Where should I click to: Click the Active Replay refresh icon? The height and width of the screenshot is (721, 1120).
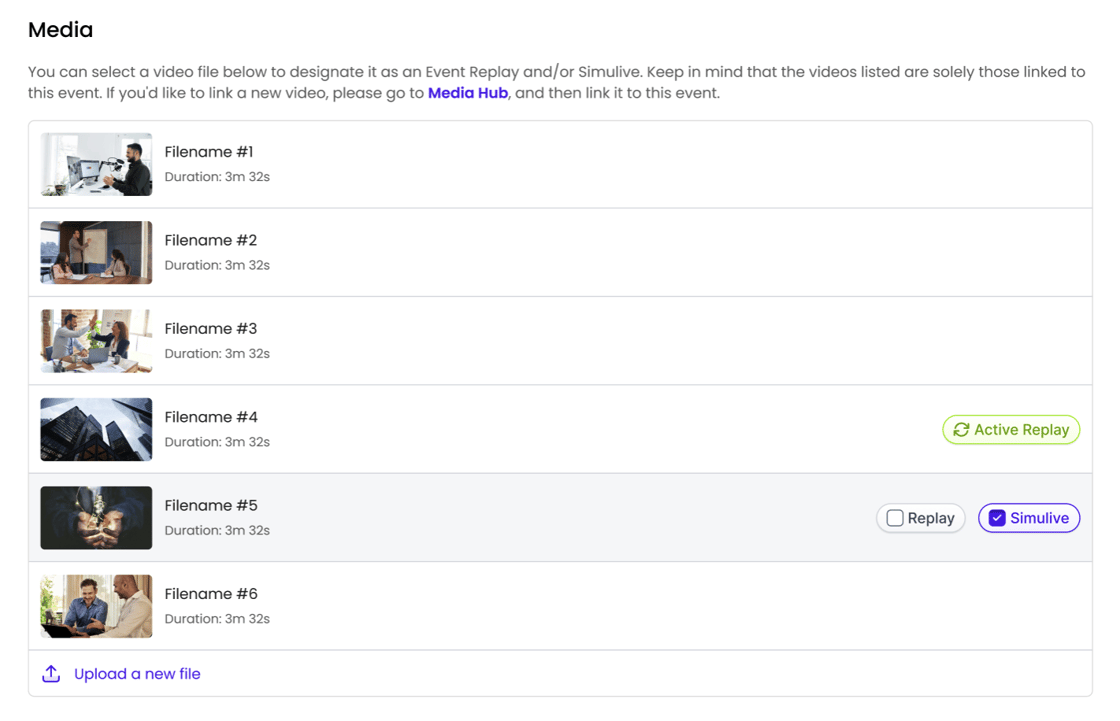click(x=961, y=429)
